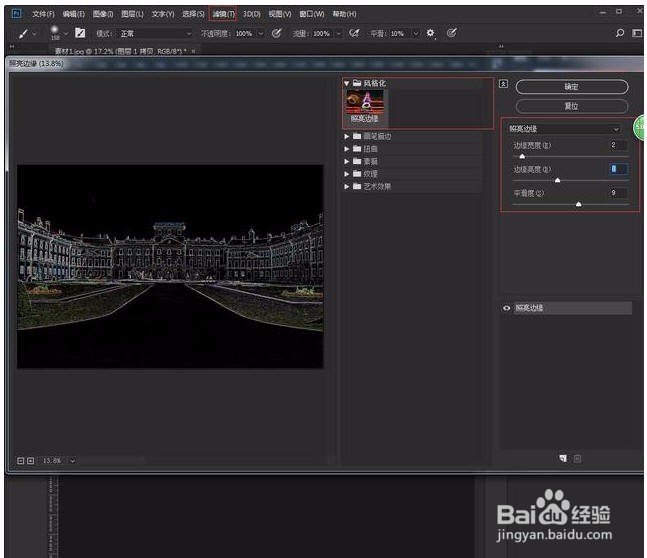This screenshot has width=647, height=558.
Task: Open the 图层(L) layer menu
Action: tap(132, 14)
